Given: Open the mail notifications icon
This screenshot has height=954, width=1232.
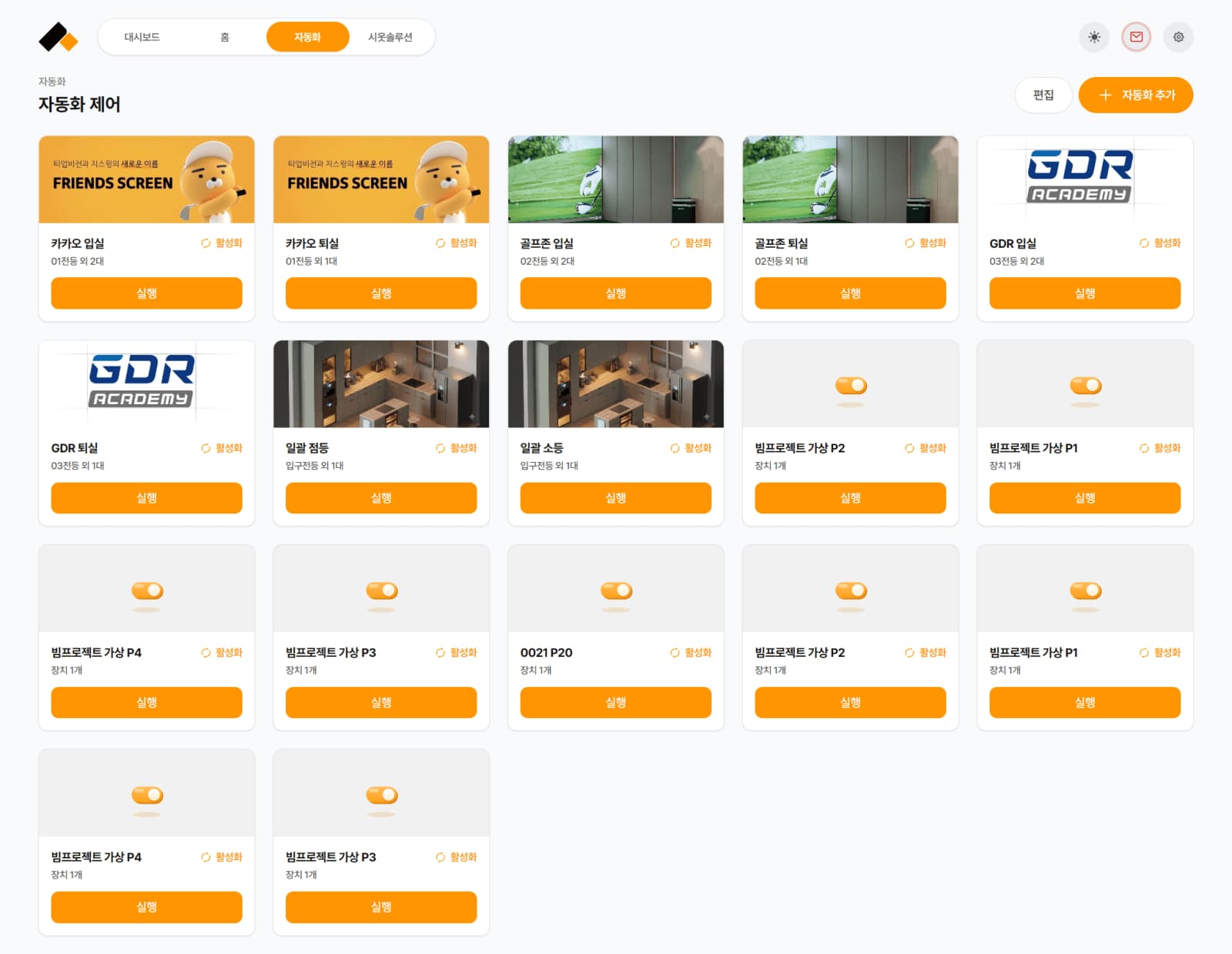Looking at the screenshot, I should point(1137,37).
